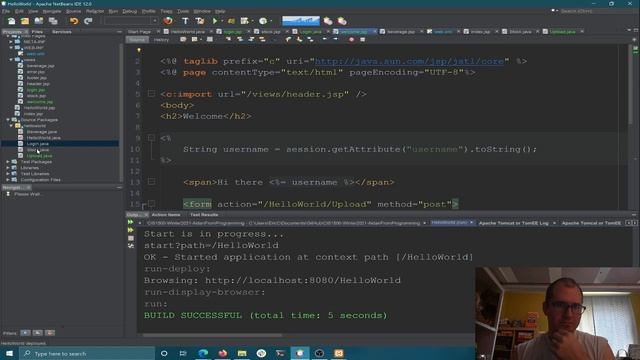
Task: Switch to the web.xml editor tab
Action: tap(443, 31)
